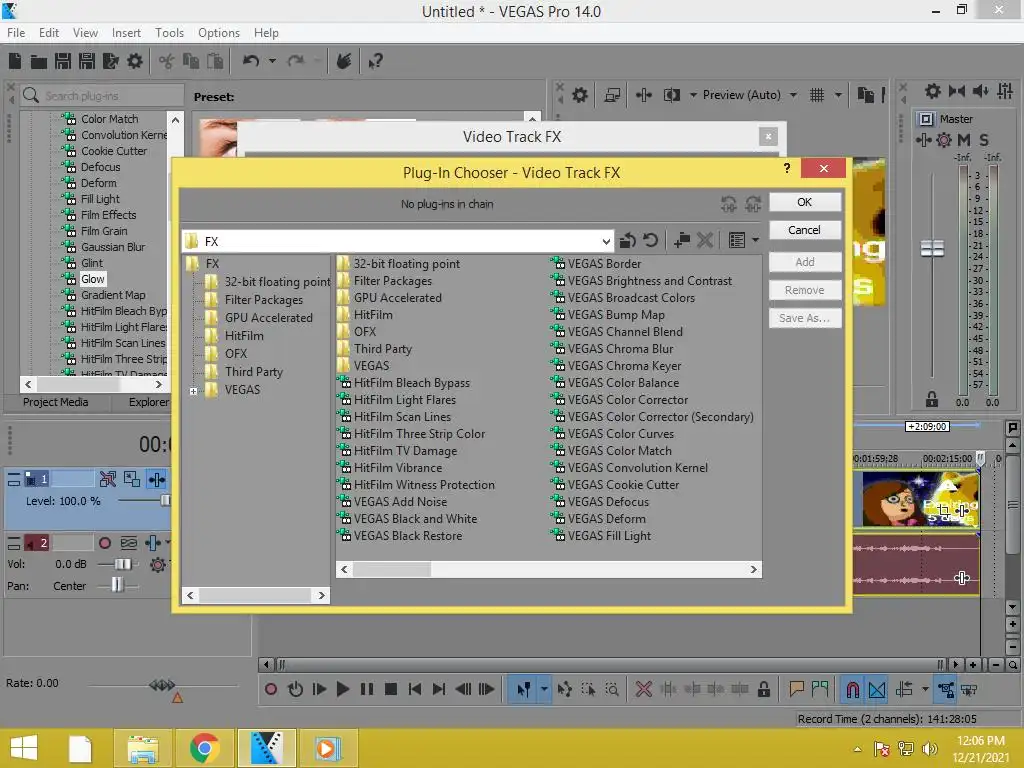Screen dimensions: 1024x768
Task: Click the red Delete X in edit toolbar
Action: [643, 689]
